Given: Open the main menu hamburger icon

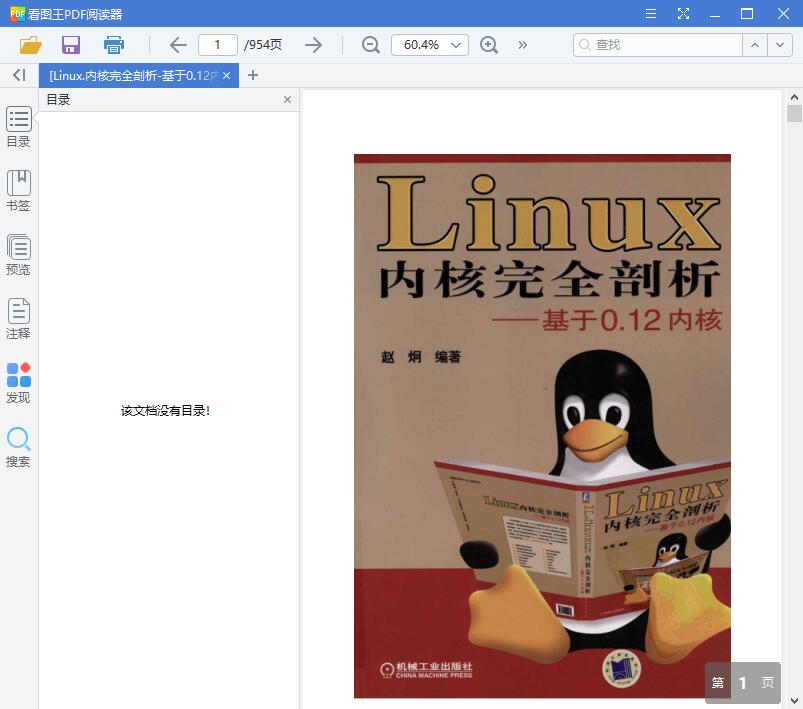Looking at the screenshot, I should click(651, 13).
